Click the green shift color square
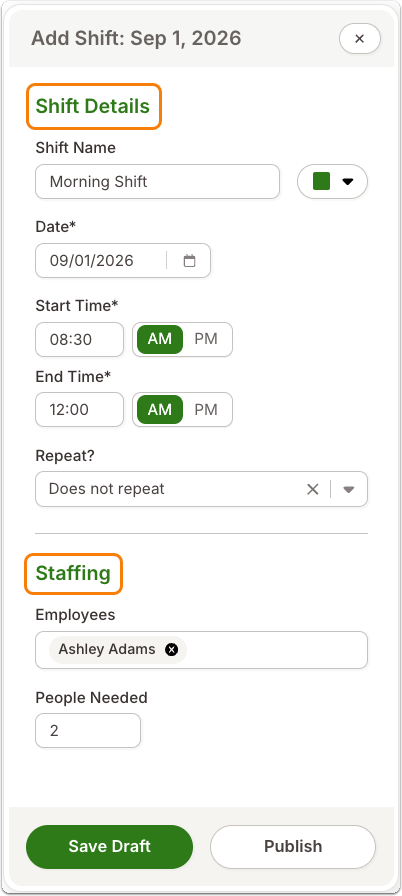Viewport: 402px width, 896px height. point(321,182)
